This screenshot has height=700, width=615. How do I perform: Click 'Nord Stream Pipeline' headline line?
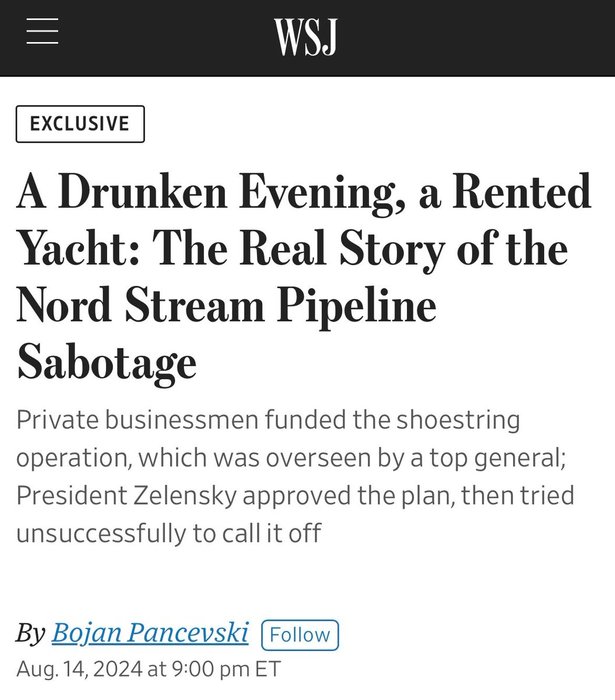click(x=227, y=306)
